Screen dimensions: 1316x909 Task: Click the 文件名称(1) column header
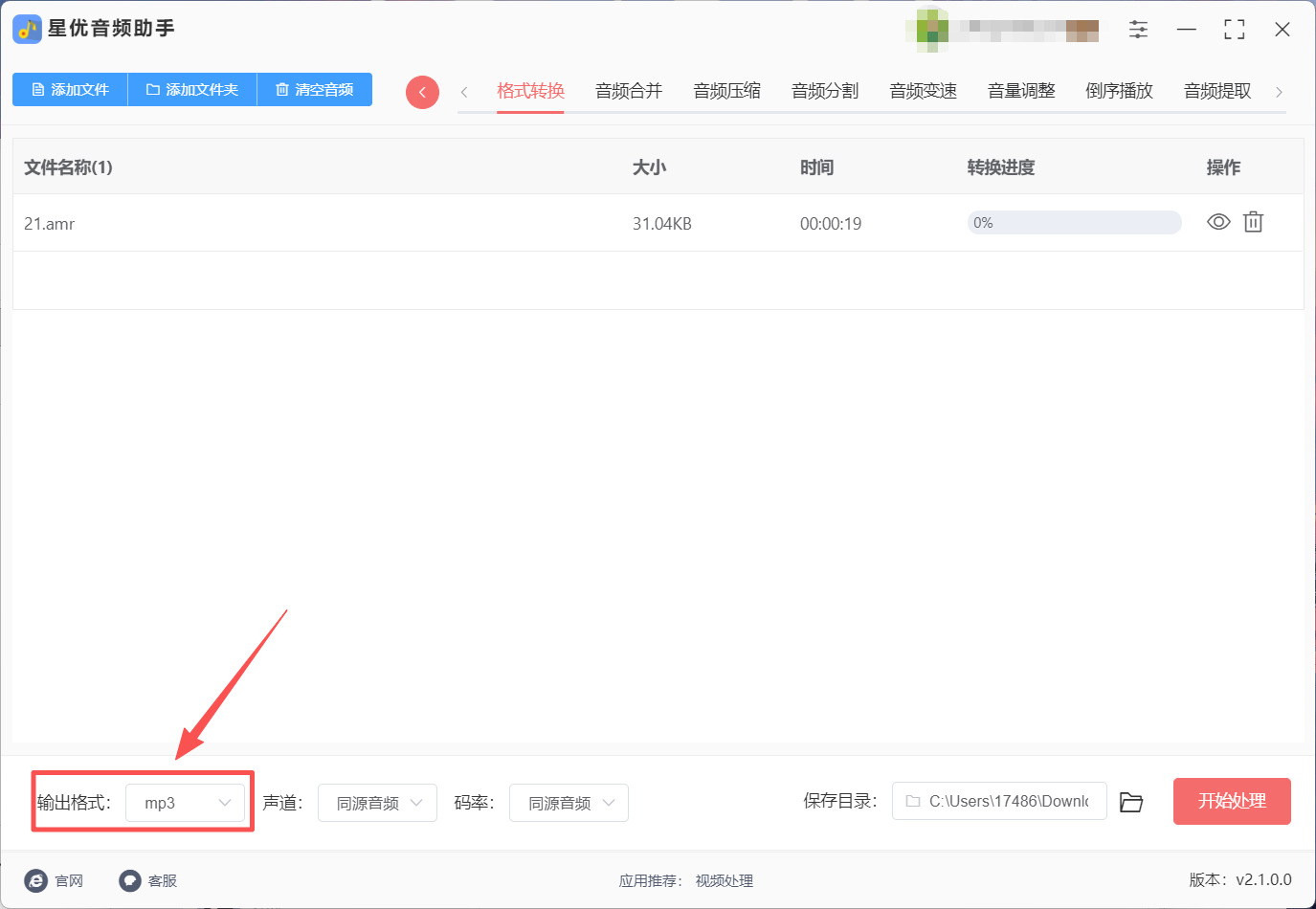pyautogui.click(x=68, y=167)
